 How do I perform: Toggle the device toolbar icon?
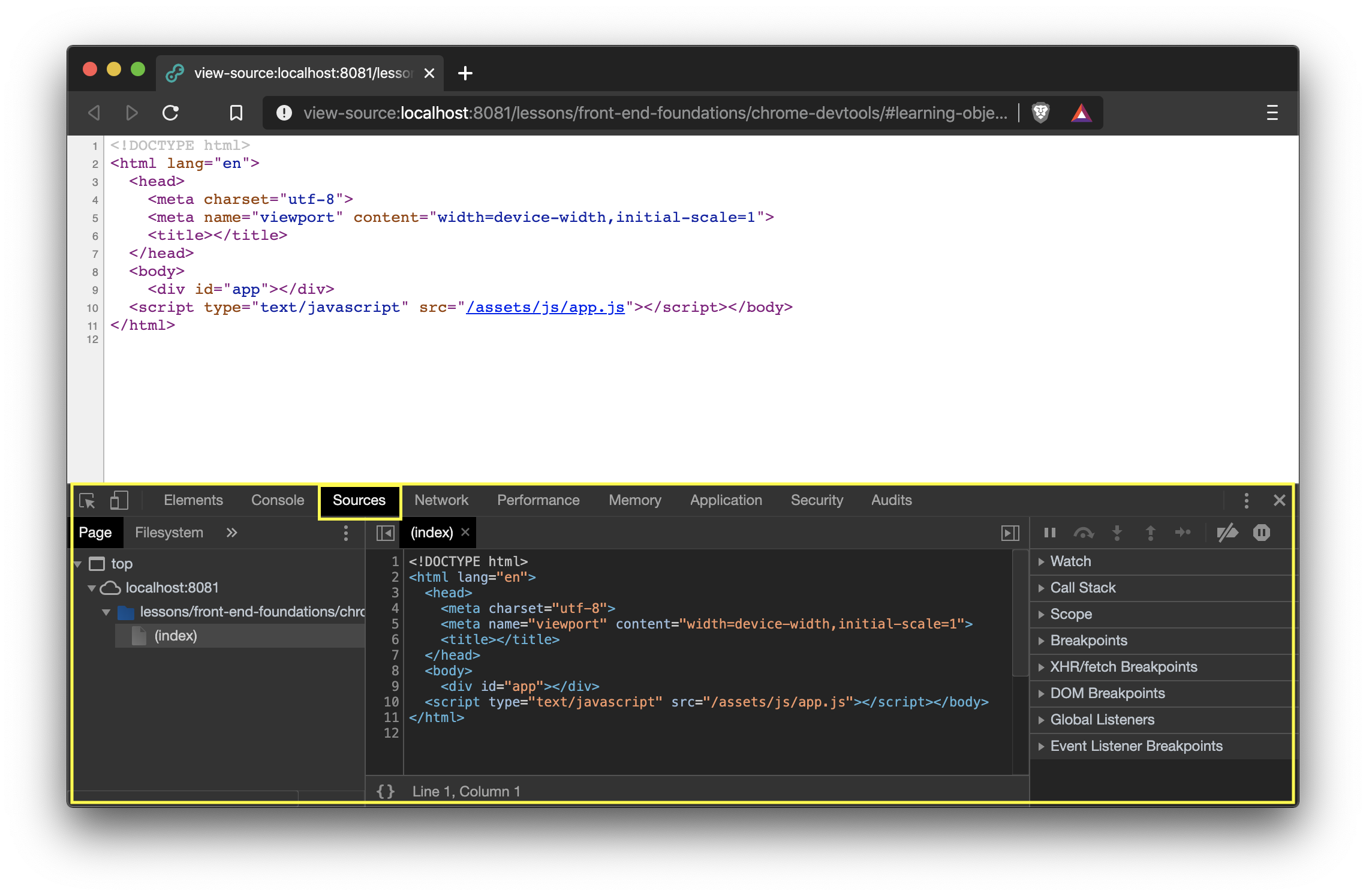[119, 500]
